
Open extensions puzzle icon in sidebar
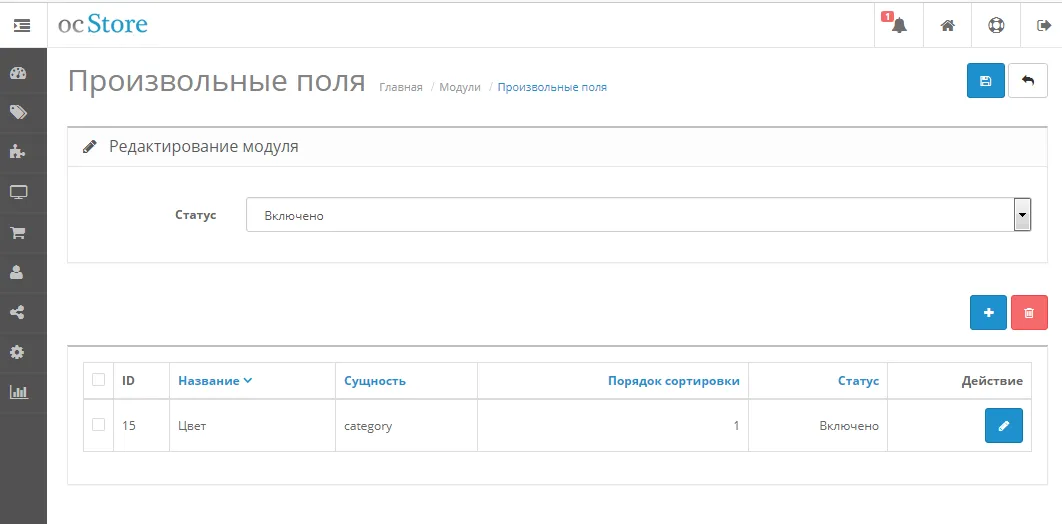coord(18,152)
